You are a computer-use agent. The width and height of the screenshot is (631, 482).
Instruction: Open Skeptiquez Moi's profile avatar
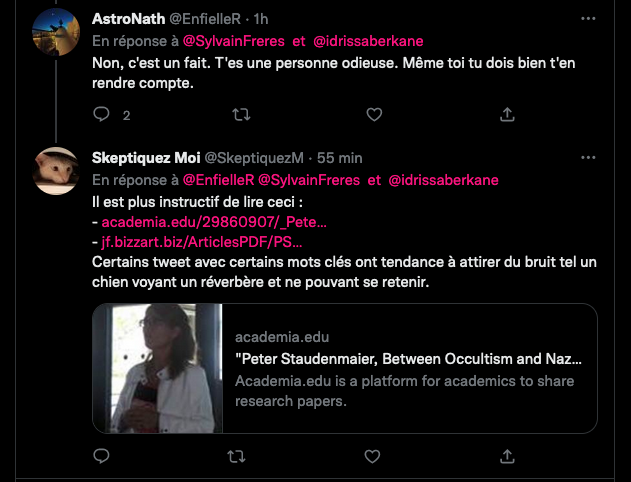coord(57,171)
